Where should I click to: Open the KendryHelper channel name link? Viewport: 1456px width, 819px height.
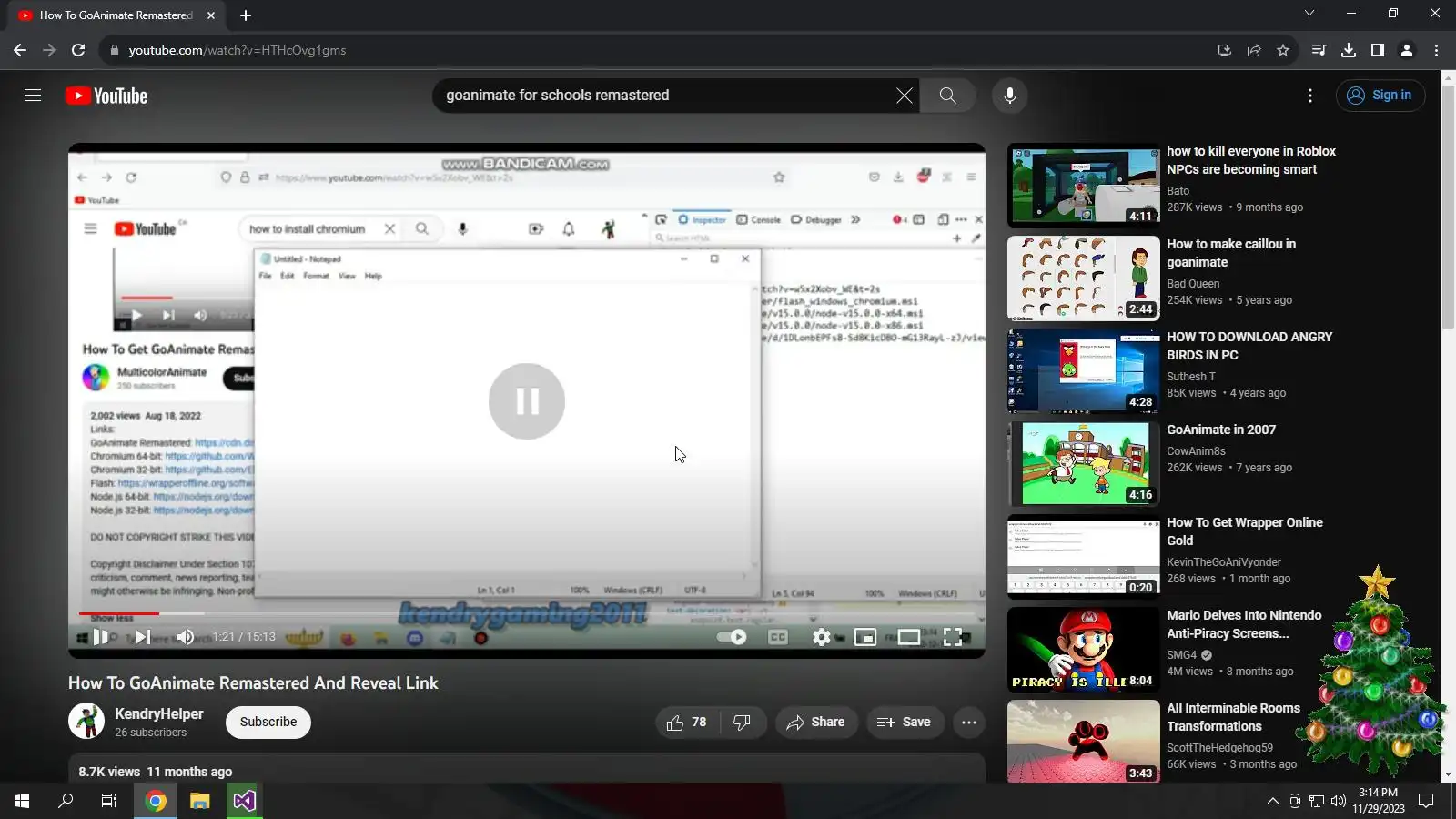tap(159, 714)
